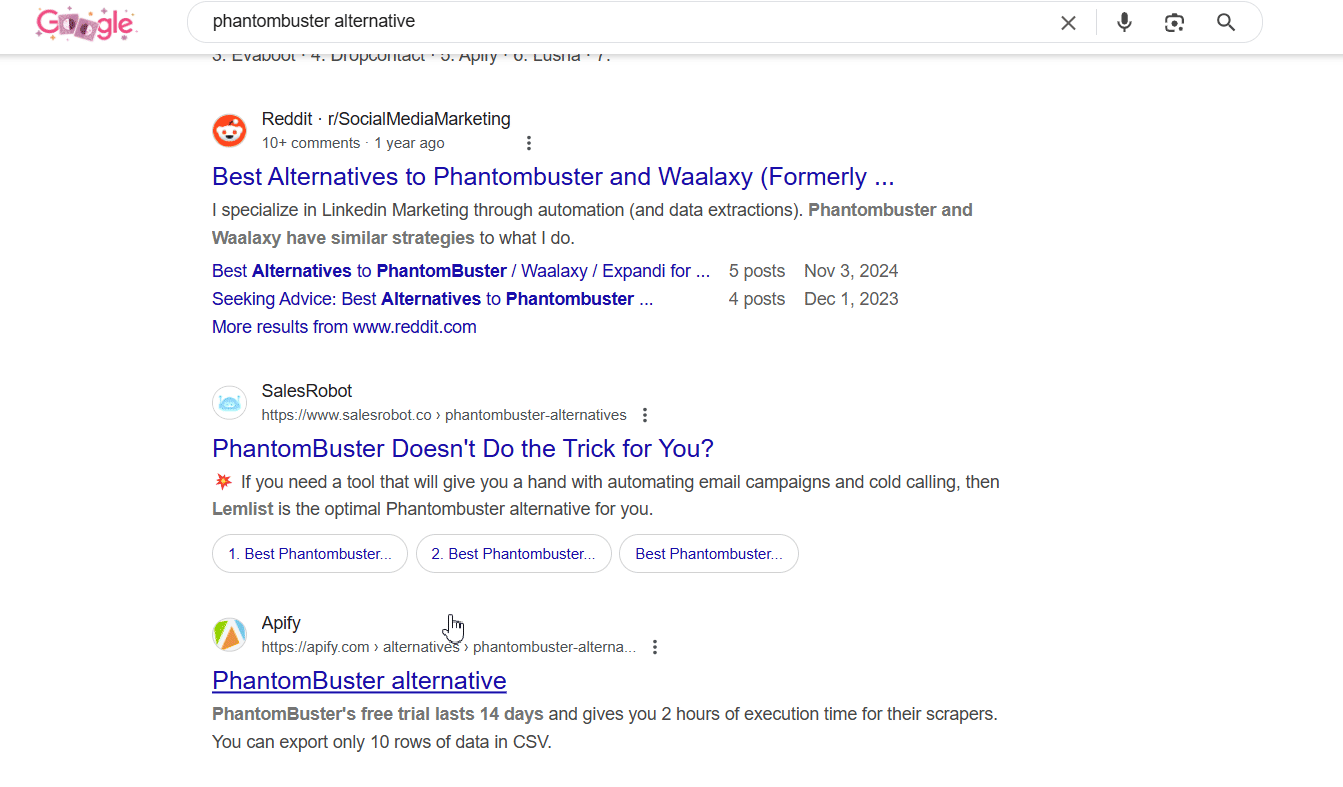This screenshot has height=787, width=1343.
Task: Open the Reddit result's three-dot menu
Action: 529,143
